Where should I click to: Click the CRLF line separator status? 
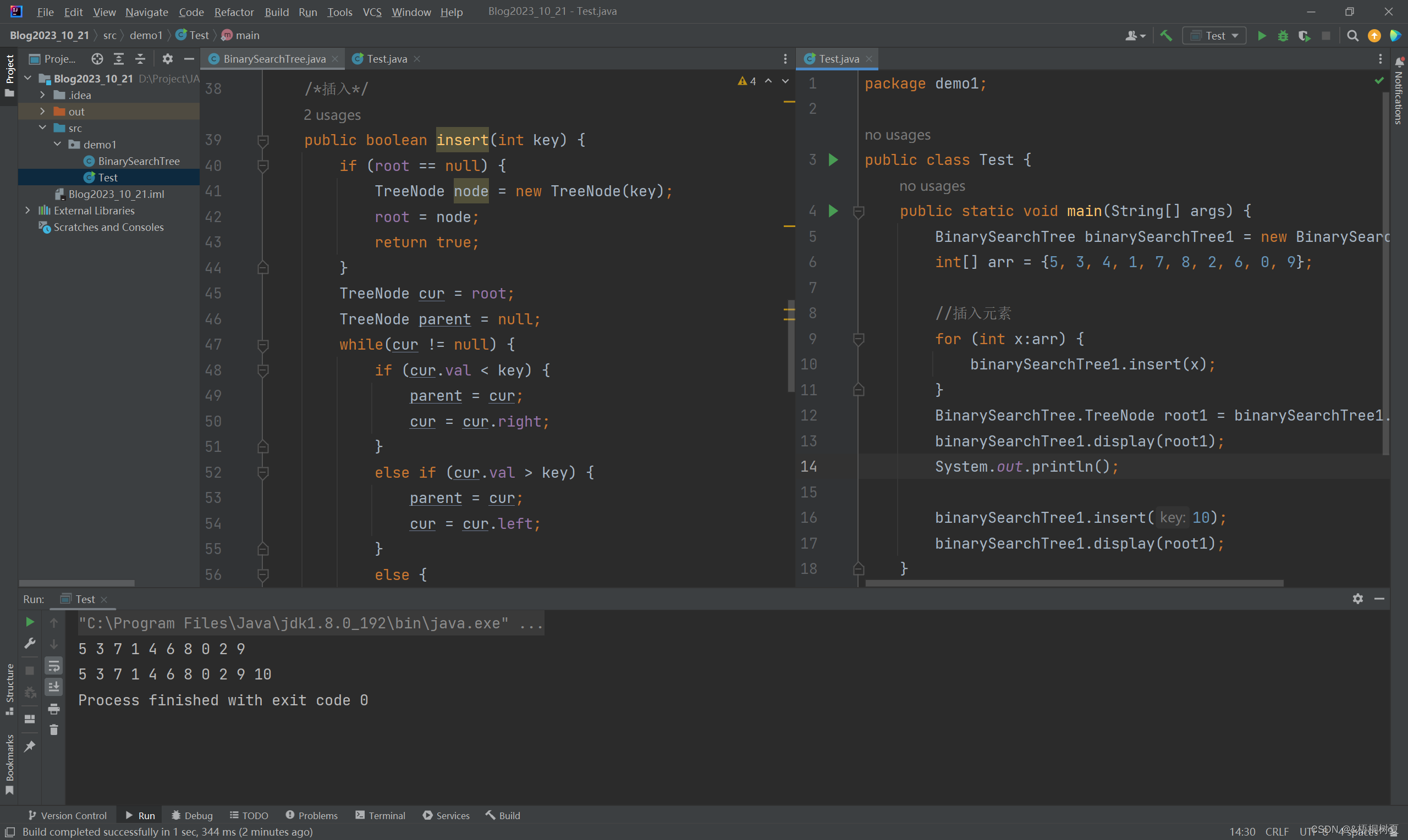(1277, 831)
